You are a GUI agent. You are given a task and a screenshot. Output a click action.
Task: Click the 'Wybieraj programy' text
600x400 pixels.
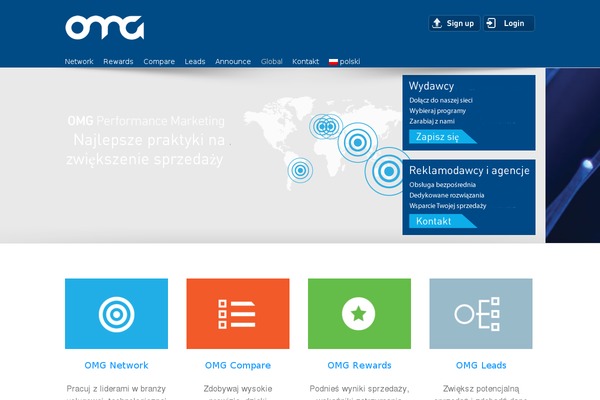(437, 111)
